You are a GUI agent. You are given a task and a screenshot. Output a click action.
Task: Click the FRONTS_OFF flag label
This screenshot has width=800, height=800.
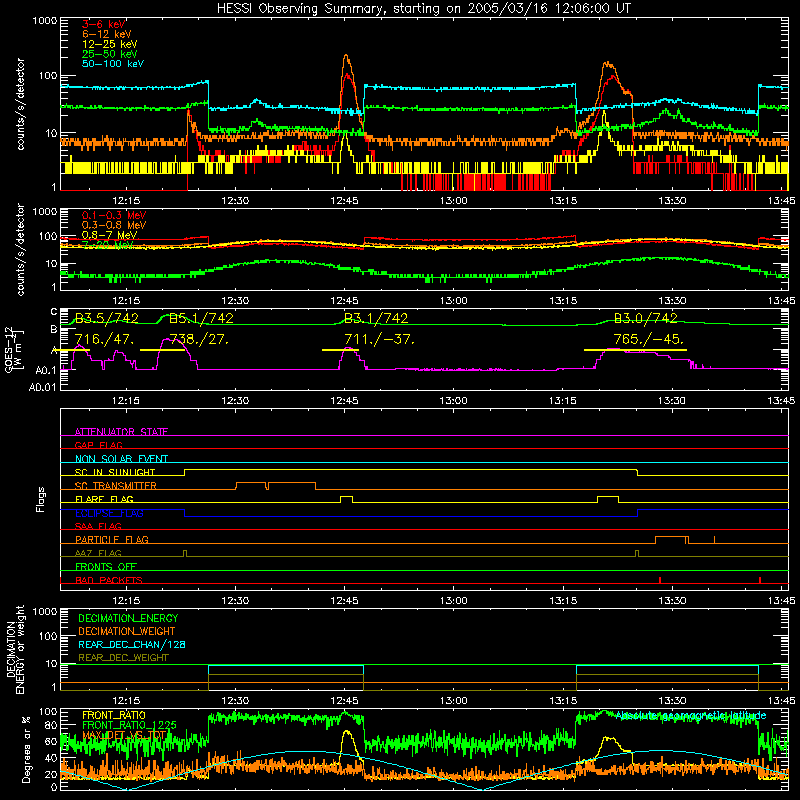pyautogui.click(x=106, y=566)
